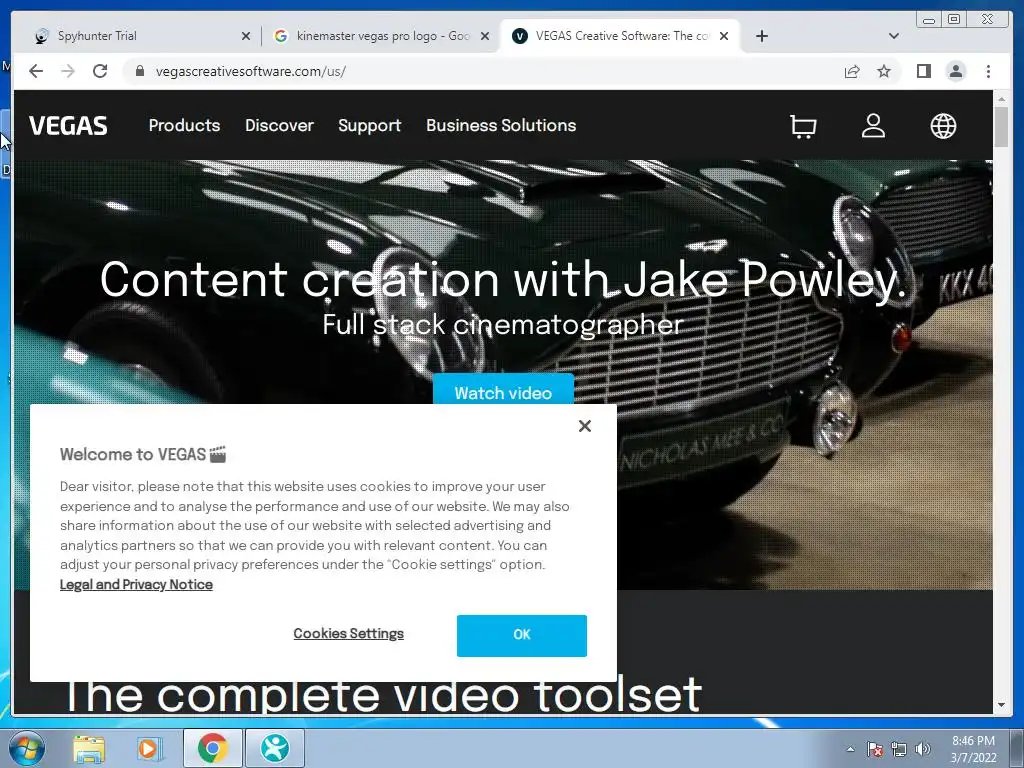1024x768 pixels.
Task: Open the Discover menu
Action: point(280,125)
